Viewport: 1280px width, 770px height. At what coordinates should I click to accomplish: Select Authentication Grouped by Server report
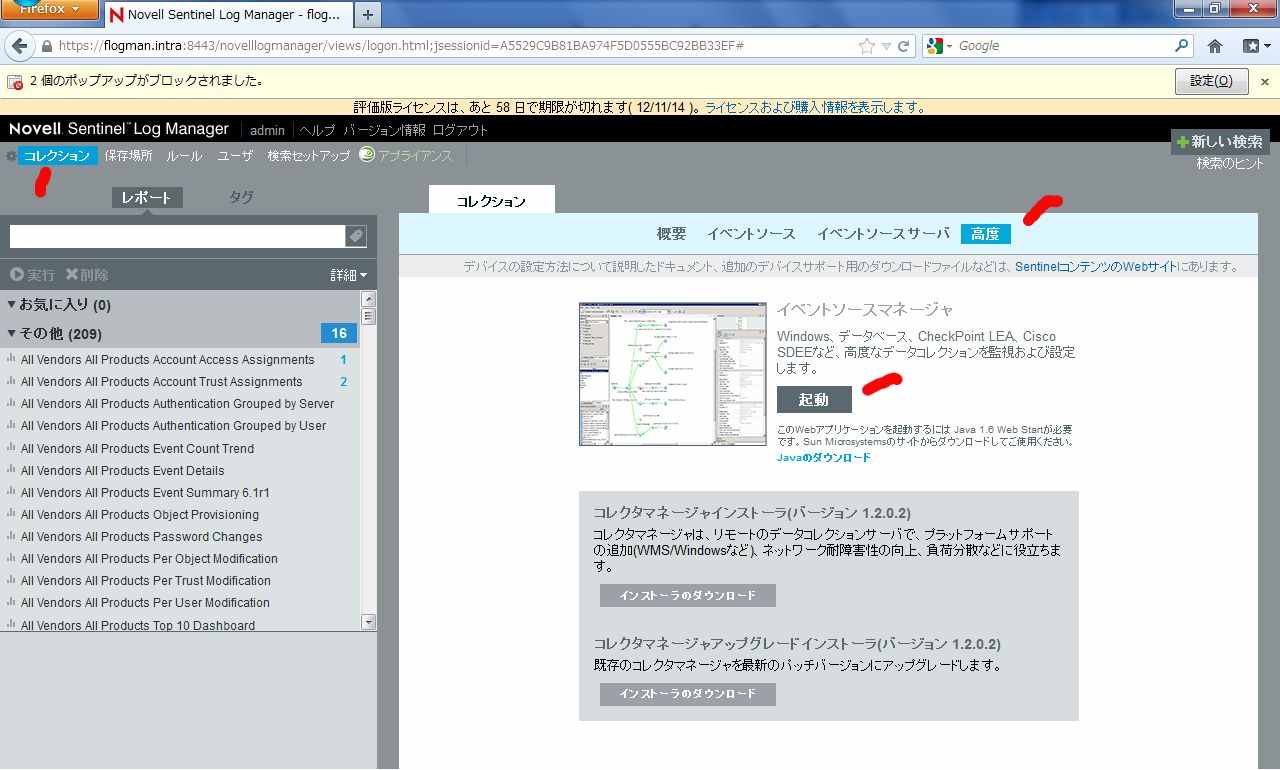(x=177, y=404)
